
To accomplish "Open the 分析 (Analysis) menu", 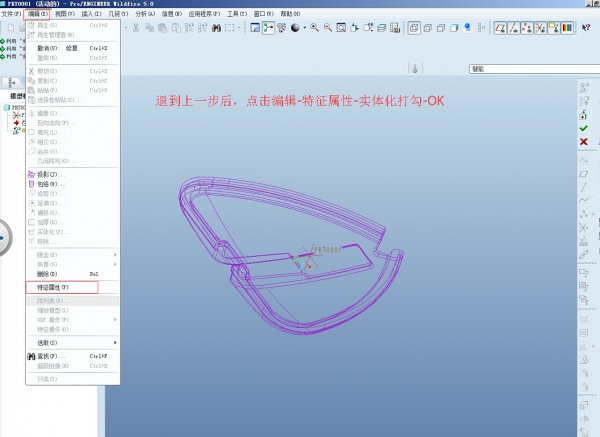I will [145, 14].
